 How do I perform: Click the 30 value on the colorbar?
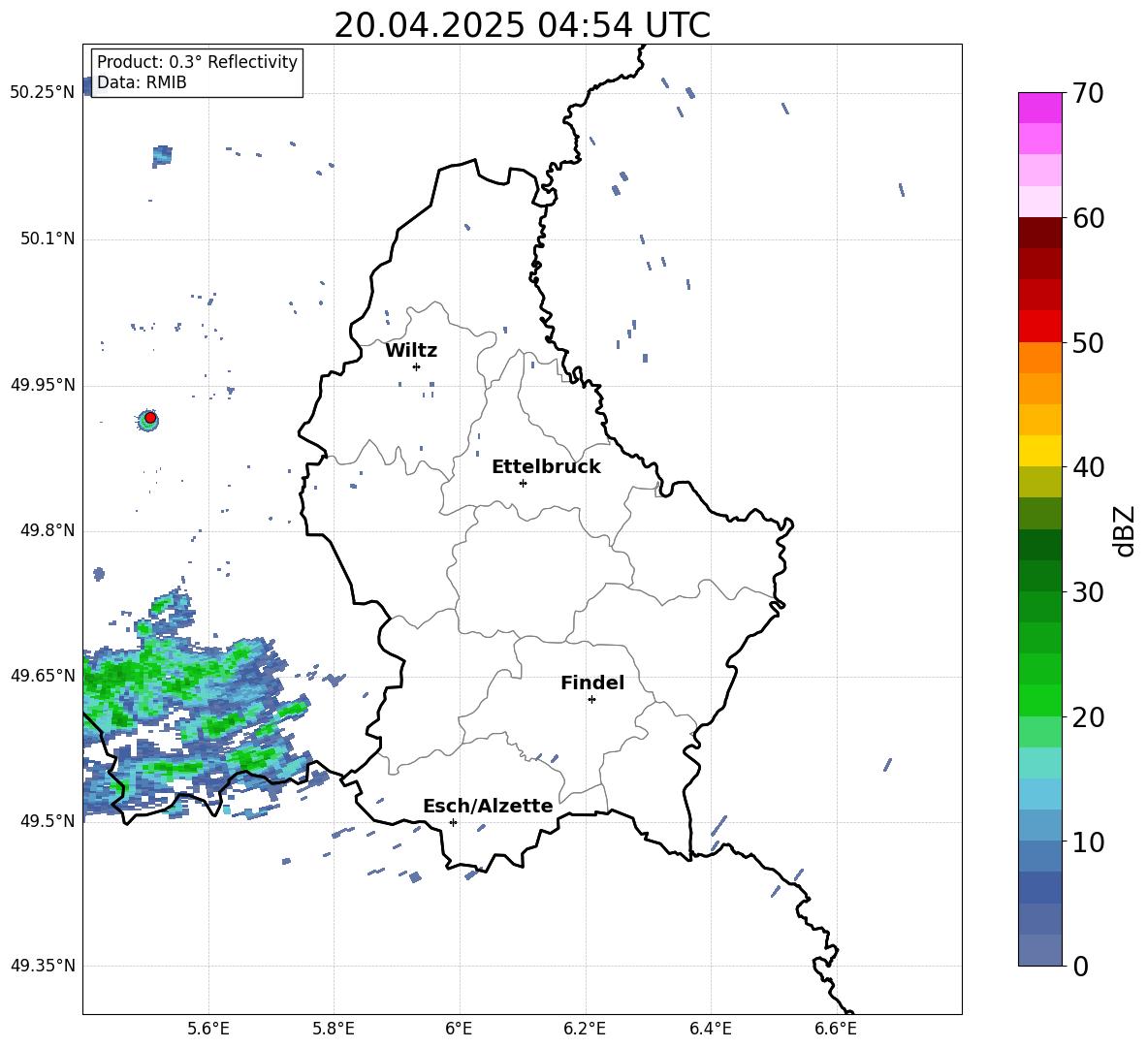pos(1088,592)
